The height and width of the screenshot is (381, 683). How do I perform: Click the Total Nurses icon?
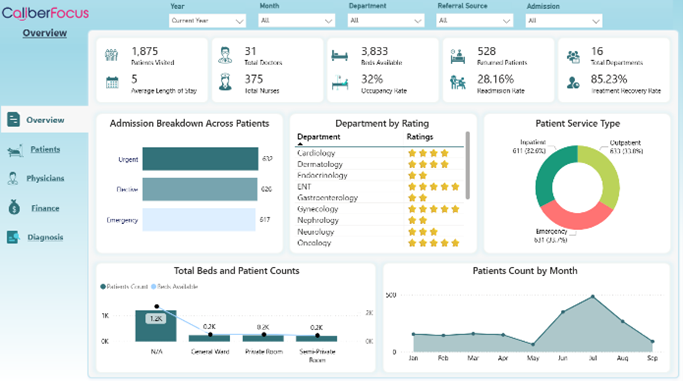pyautogui.click(x=225, y=82)
